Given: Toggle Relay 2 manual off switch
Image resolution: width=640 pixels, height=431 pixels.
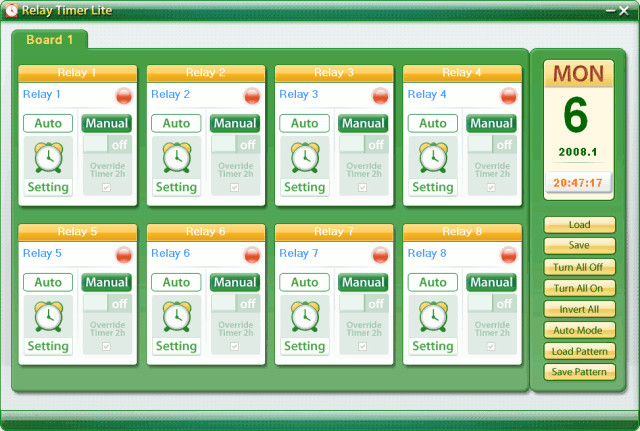Looking at the screenshot, I should [236, 144].
